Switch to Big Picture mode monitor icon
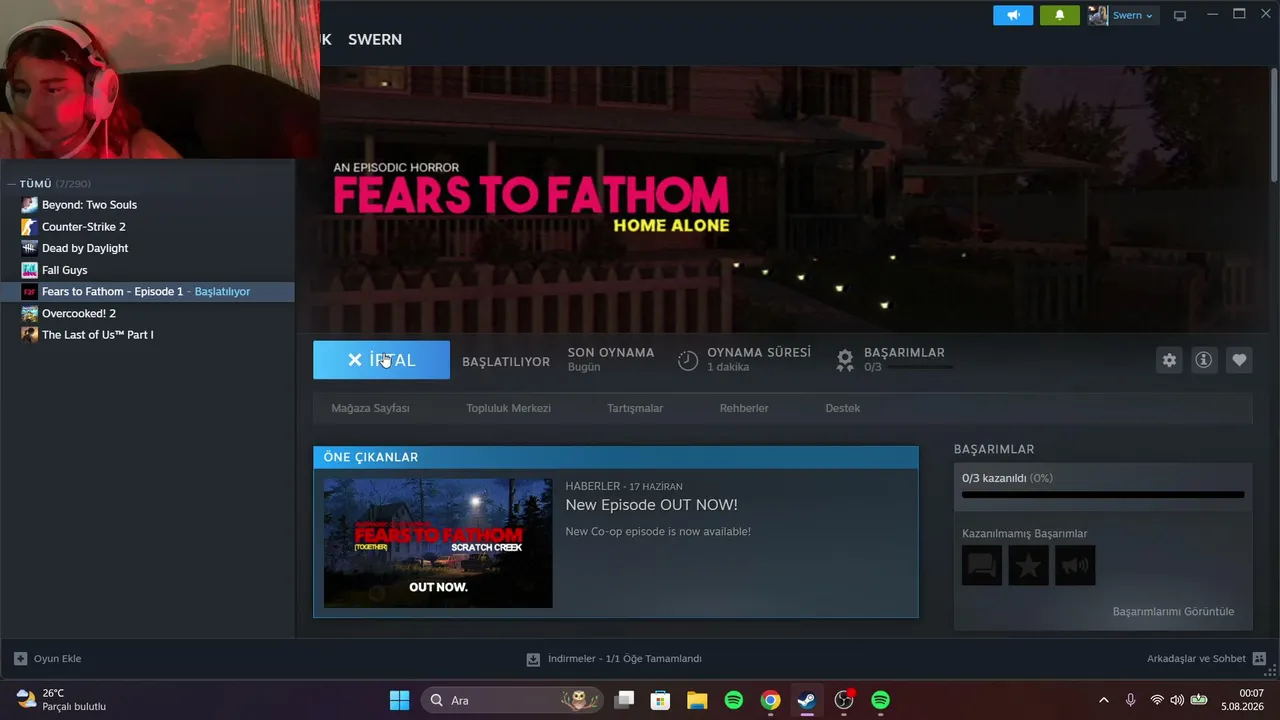1280x720 pixels. click(1180, 15)
